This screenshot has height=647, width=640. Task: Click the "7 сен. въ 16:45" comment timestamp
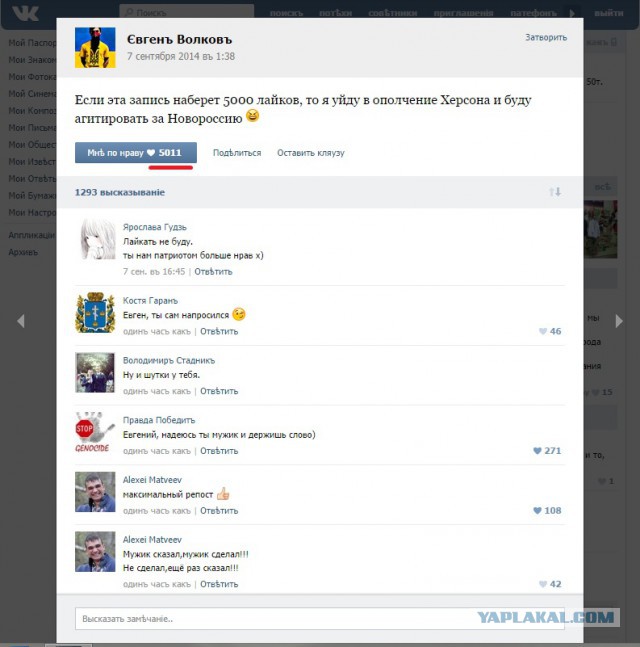[x=154, y=272]
